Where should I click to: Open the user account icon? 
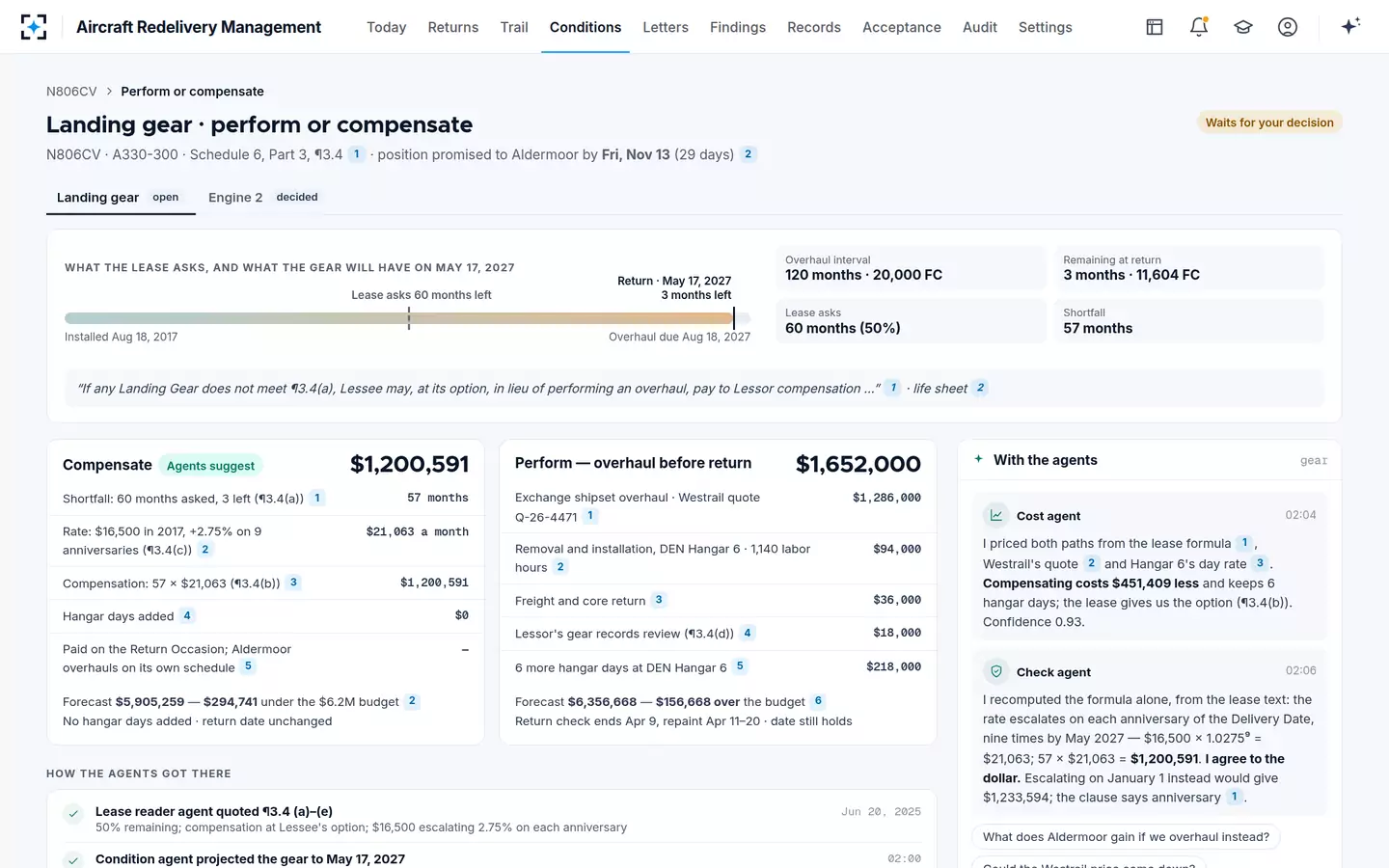[x=1288, y=27]
